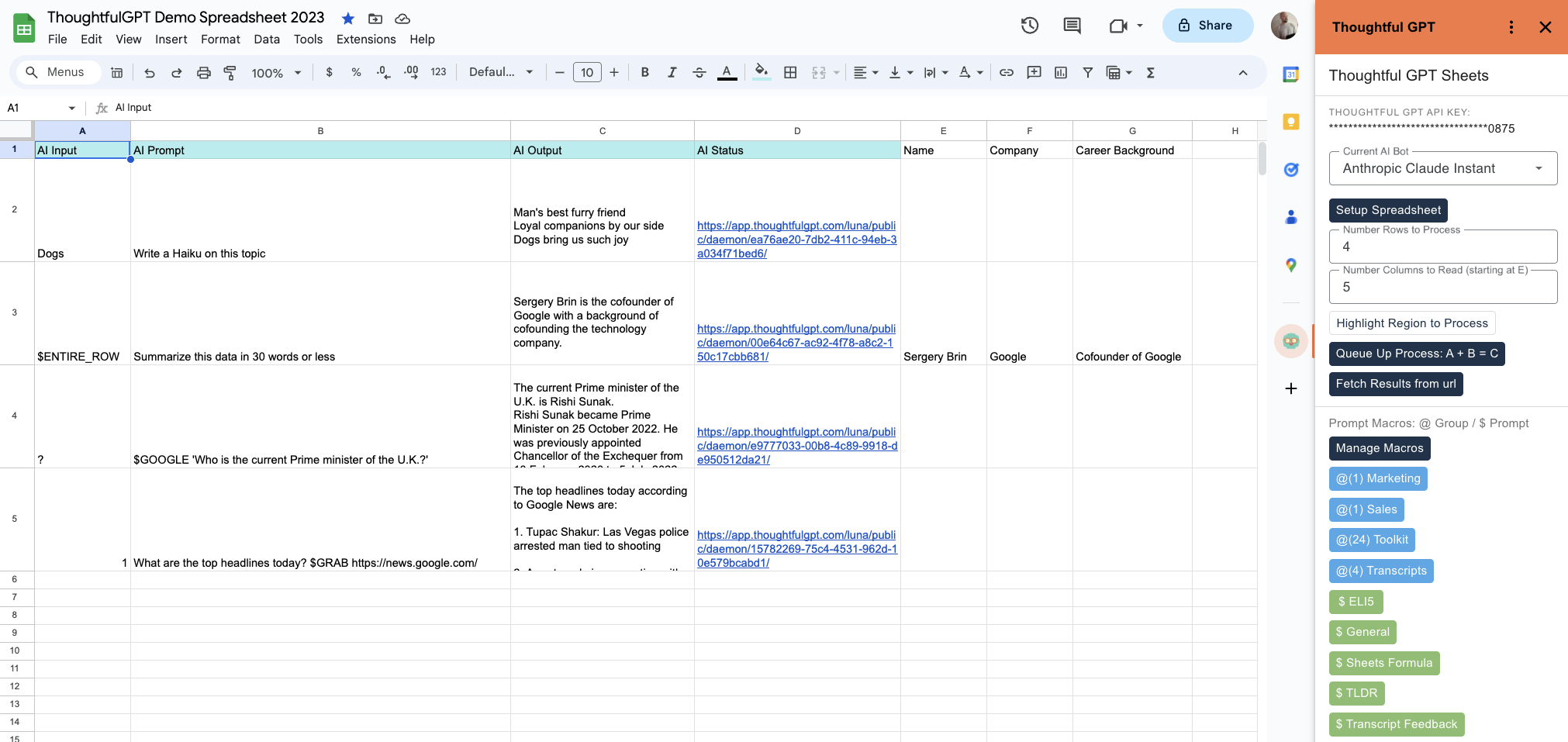Open the font family dropdown
The width and height of the screenshot is (1568, 742).
pos(501,73)
